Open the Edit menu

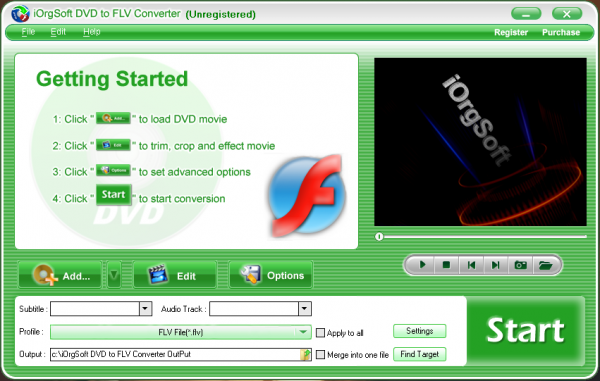[58, 32]
